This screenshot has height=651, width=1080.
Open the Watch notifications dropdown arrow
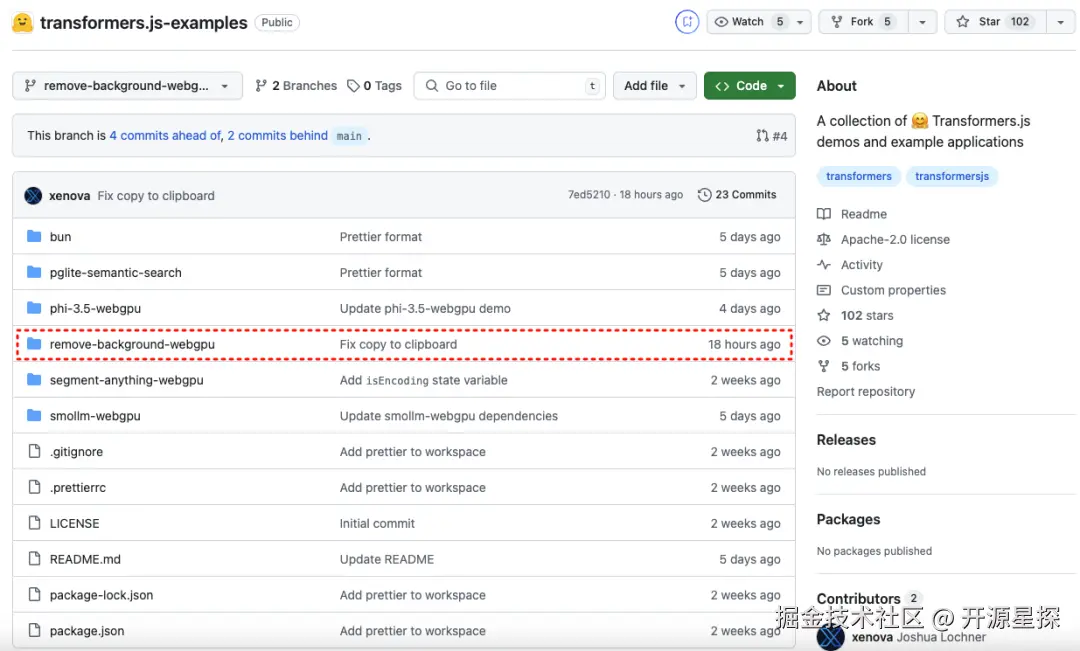[x=800, y=22]
